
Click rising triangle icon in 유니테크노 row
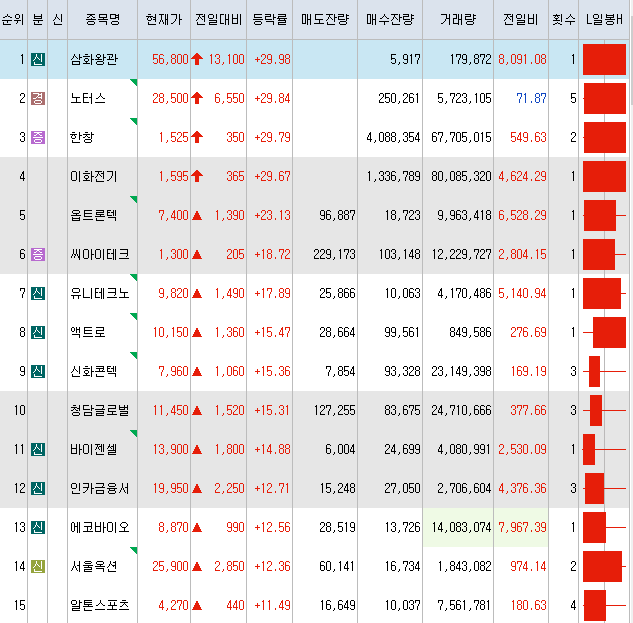[x=197, y=294]
